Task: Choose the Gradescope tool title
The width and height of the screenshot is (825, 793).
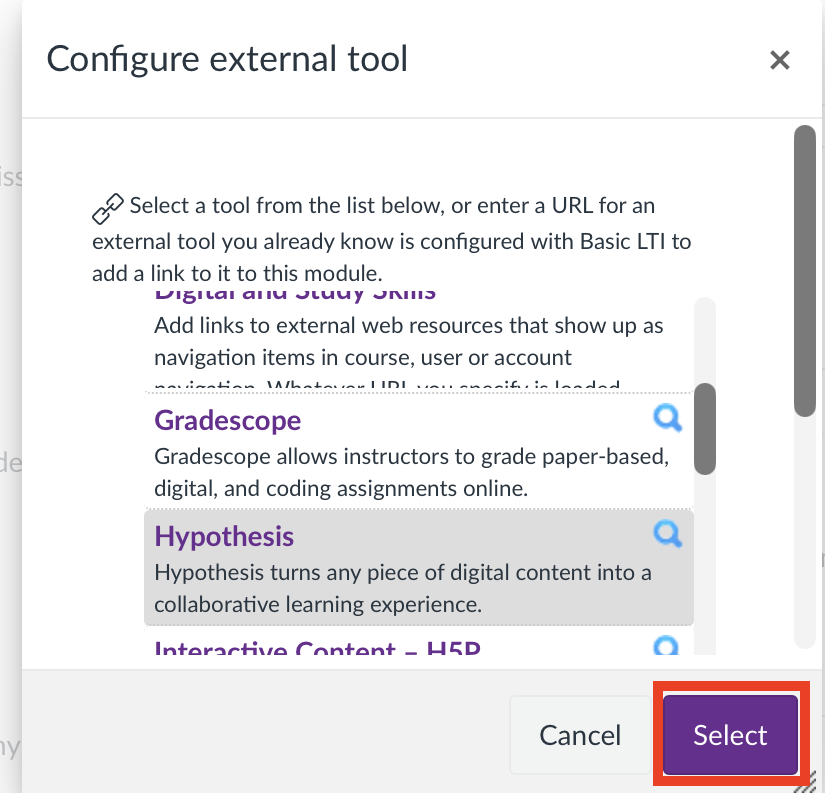Action: point(227,420)
